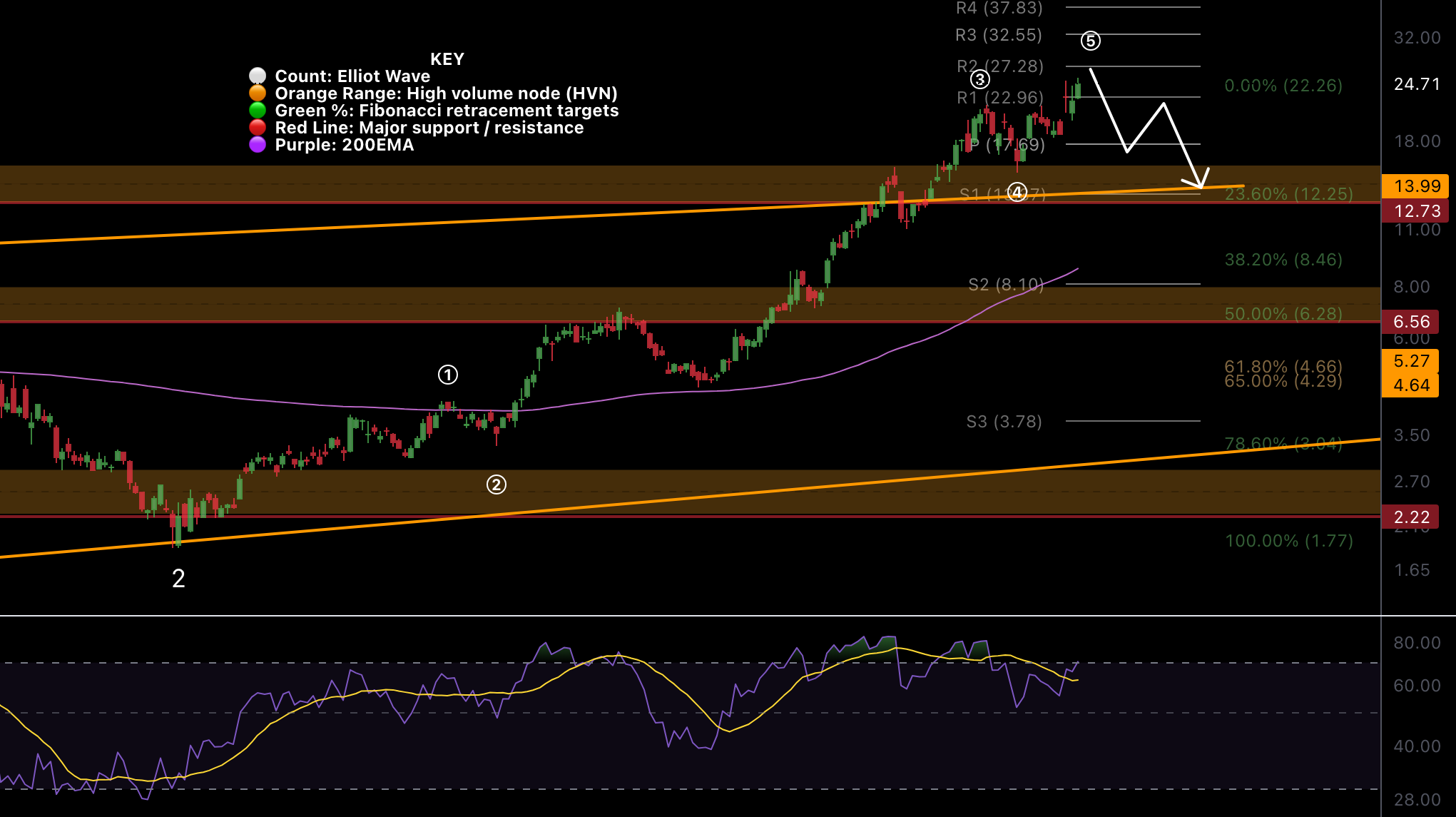This screenshot has height=817, width=1456.
Task: Click the 5.27 orange price label
Action: [x=1412, y=361]
